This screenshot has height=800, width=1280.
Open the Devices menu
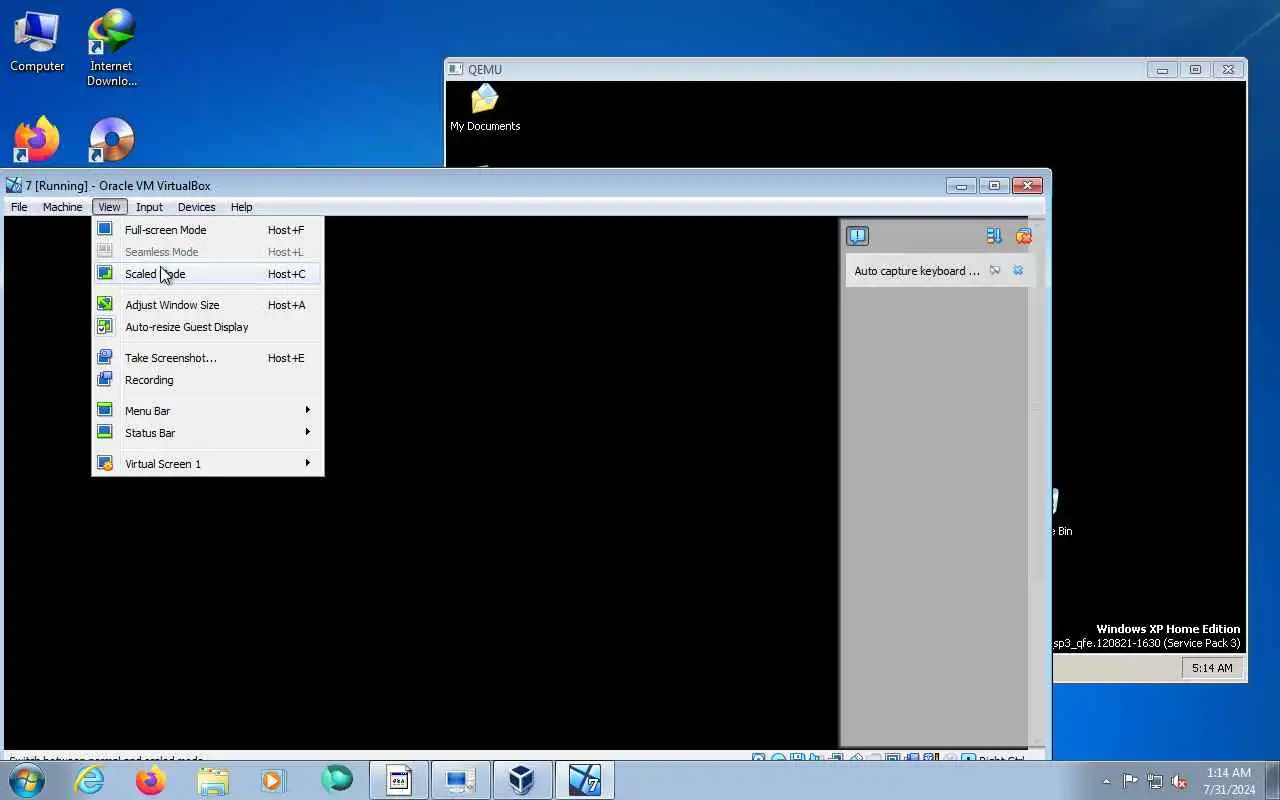pyautogui.click(x=196, y=207)
